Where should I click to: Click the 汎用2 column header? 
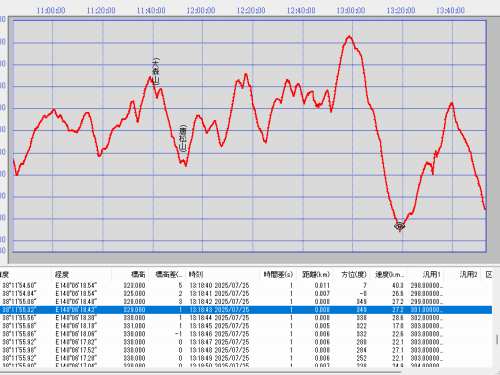click(468, 275)
